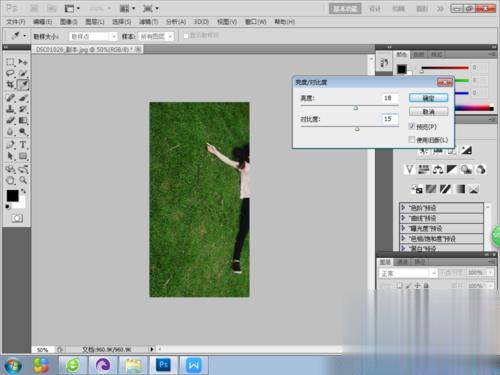Image resolution: width=500 pixels, height=375 pixels.
Task: Toggle Quick Mask mode
Action: [x=17, y=218]
